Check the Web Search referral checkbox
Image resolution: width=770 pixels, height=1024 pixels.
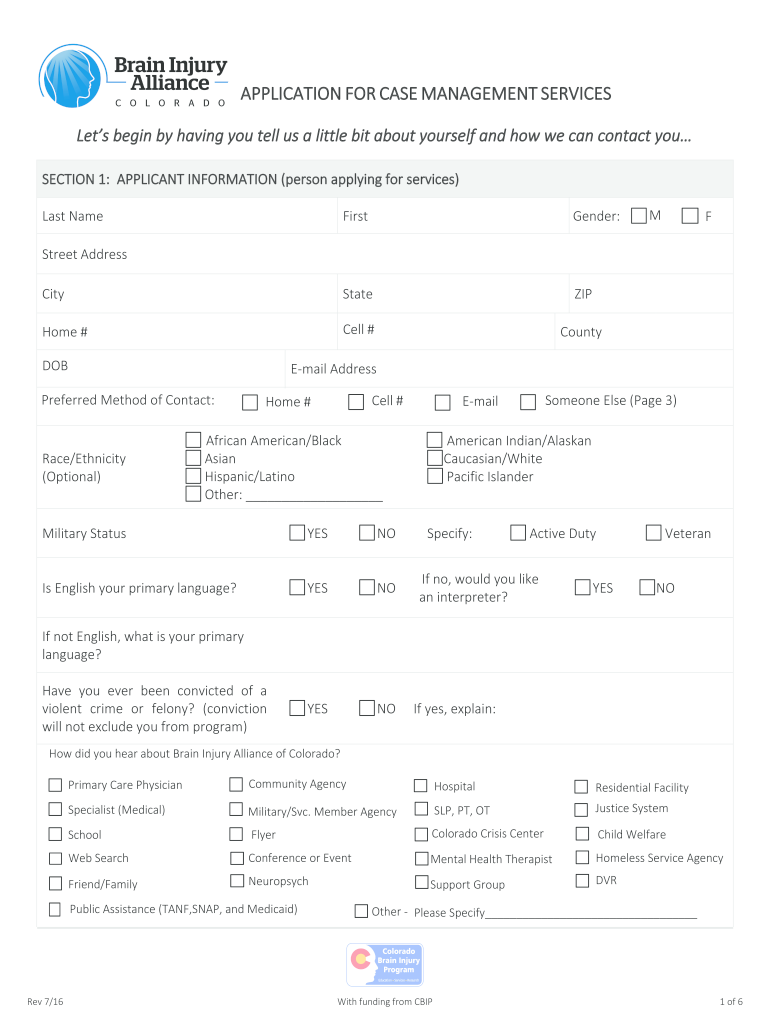(56, 858)
